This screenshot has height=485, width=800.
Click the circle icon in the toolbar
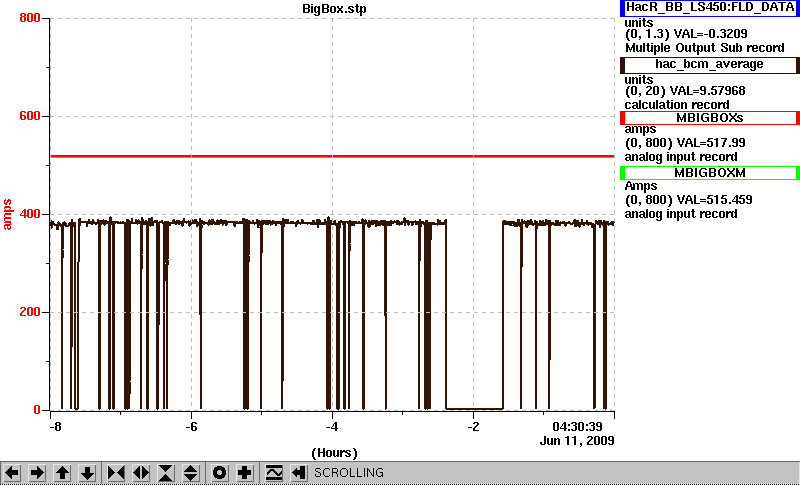220,473
